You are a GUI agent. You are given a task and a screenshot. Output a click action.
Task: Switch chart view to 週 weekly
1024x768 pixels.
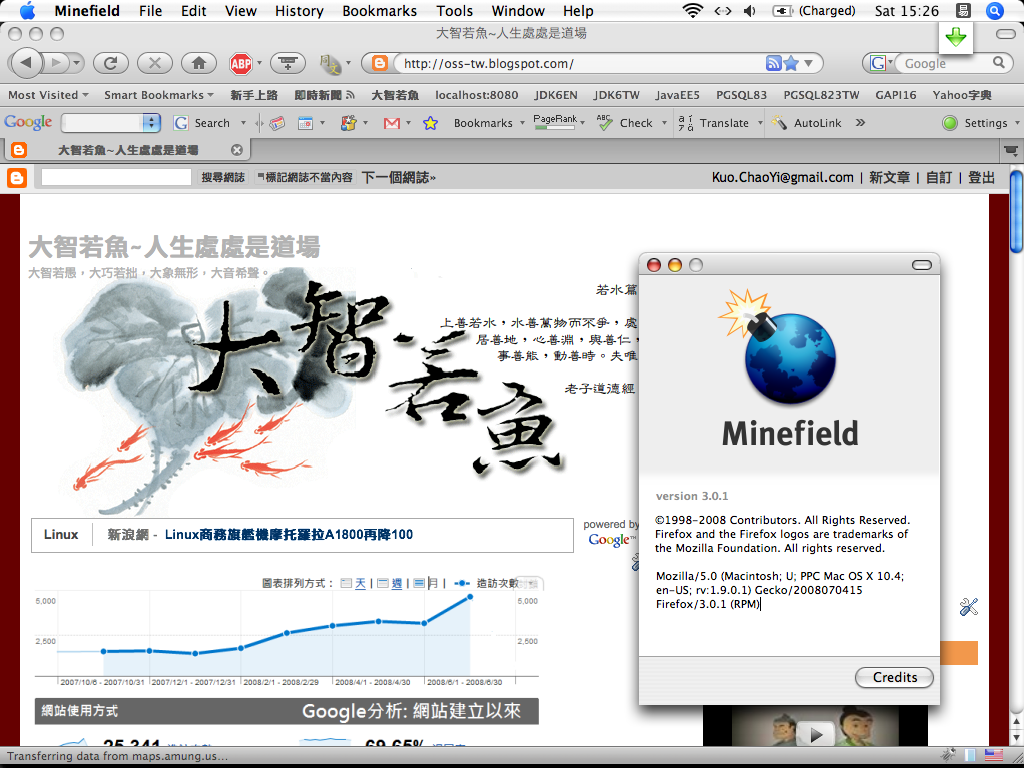click(x=396, y=583)
